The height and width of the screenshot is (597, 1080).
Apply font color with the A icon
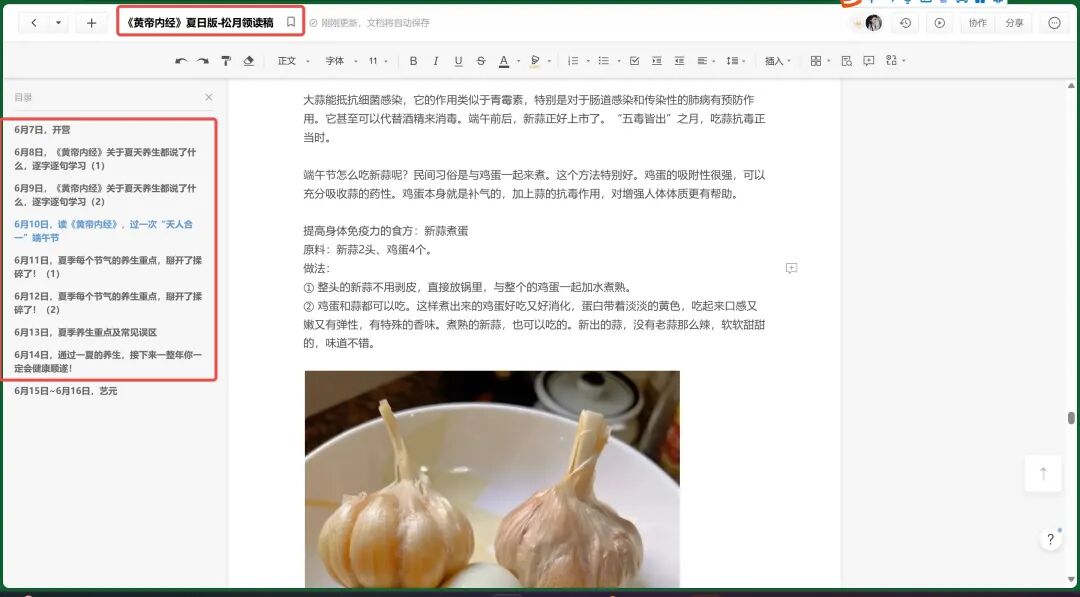click(x=503, y=61)
